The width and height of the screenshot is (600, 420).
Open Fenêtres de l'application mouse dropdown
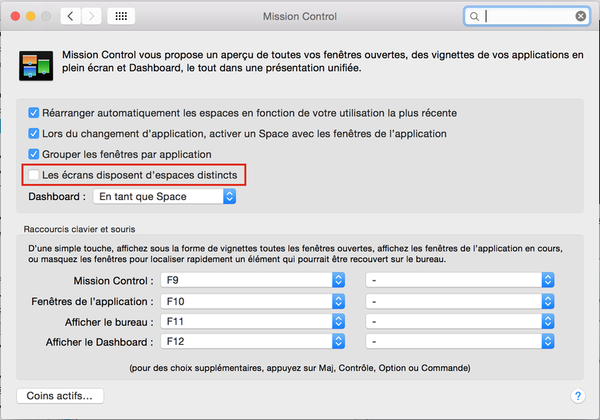coord(460,301)
